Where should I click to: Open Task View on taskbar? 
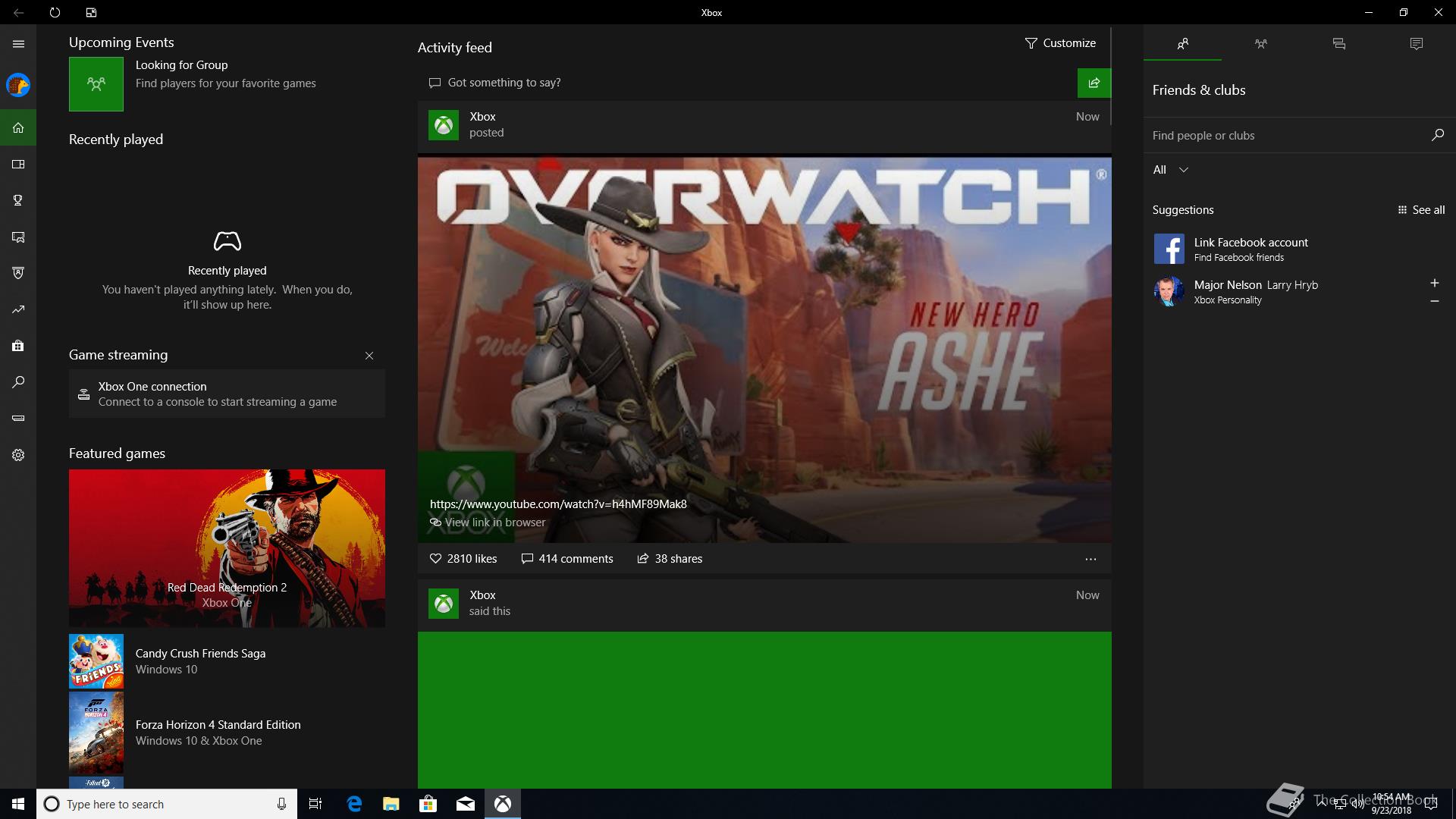point(315,804)
